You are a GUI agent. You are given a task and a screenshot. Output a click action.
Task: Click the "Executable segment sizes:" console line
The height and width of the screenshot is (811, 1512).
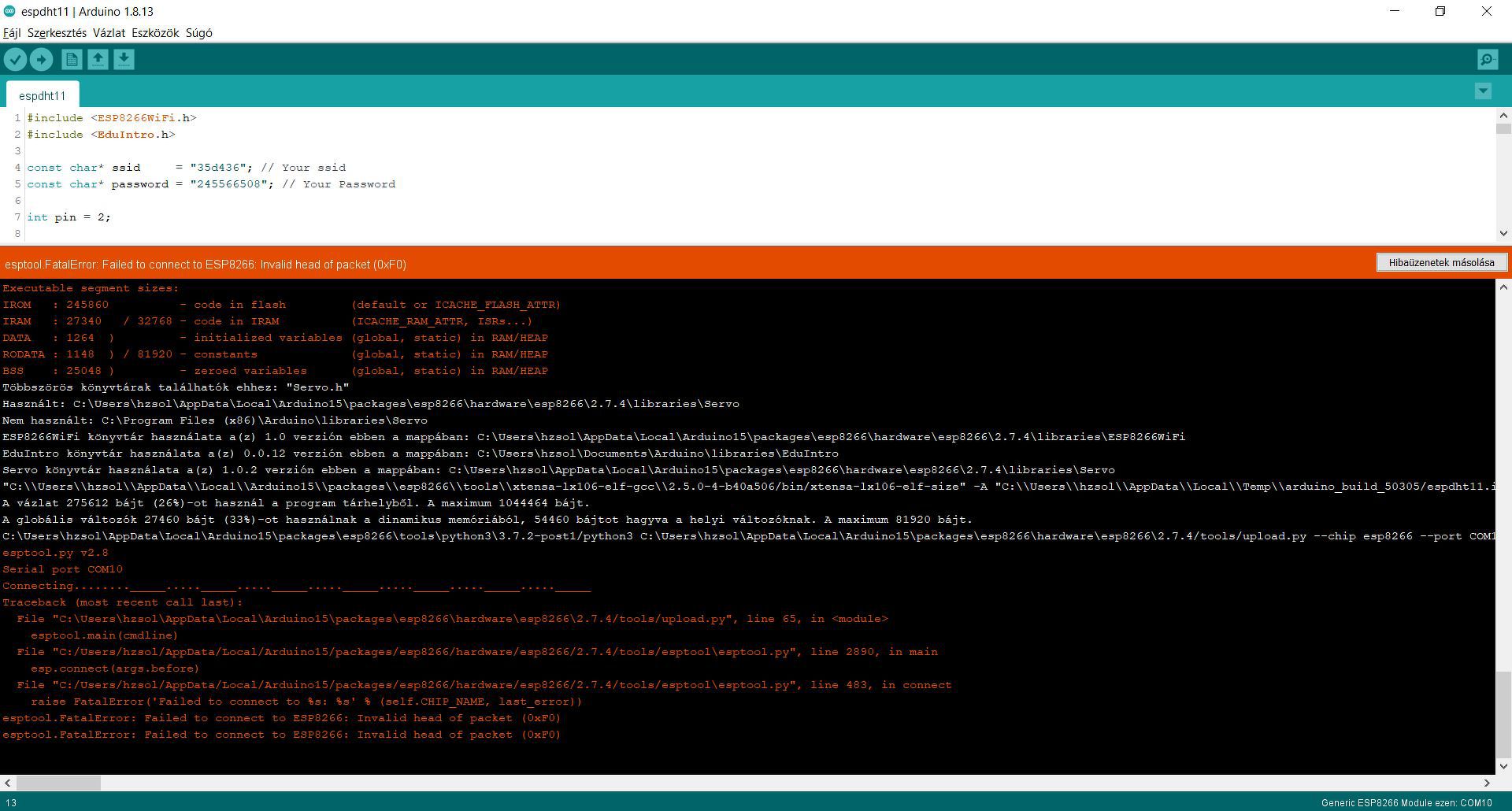[91, 288]
